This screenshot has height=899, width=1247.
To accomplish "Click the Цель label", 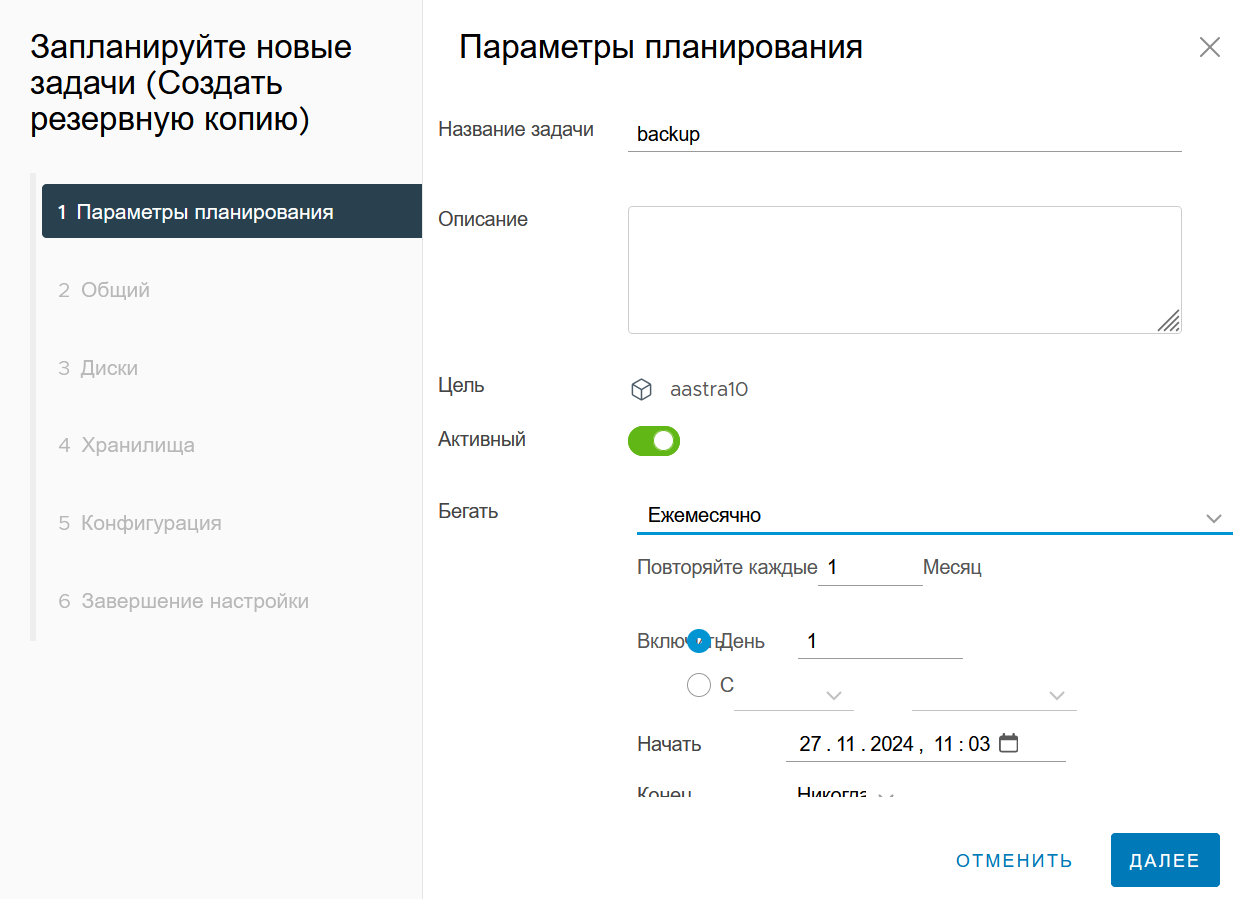I will pos(461,385).
